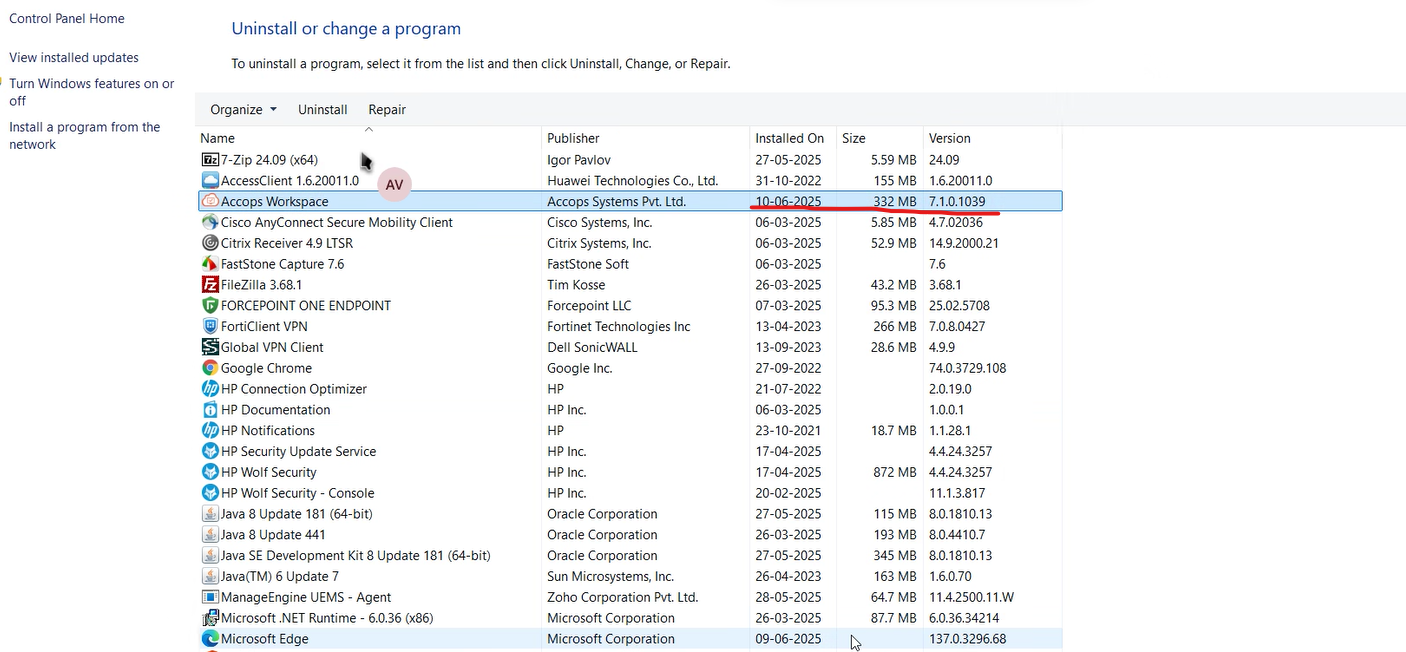Click the Microsoft Edge icon
The width and height of the screenshot is (1406, 652).
click(x=210, y=639)
